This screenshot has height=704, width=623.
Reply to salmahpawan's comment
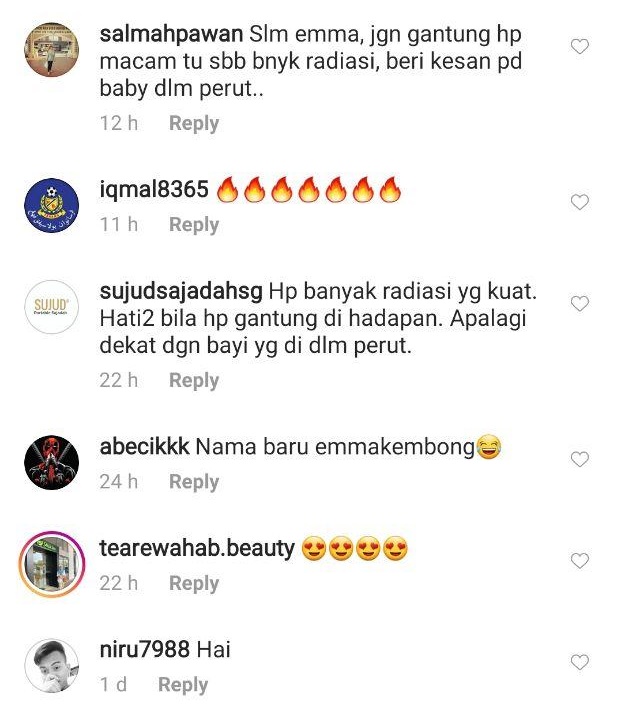coord(194,123)
